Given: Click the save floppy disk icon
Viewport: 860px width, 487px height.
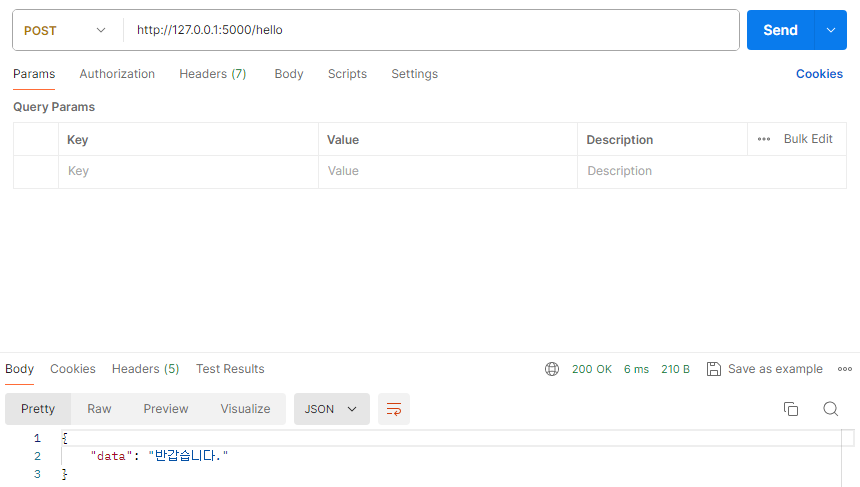Looking at the screenshot, I should pos(714,369).
